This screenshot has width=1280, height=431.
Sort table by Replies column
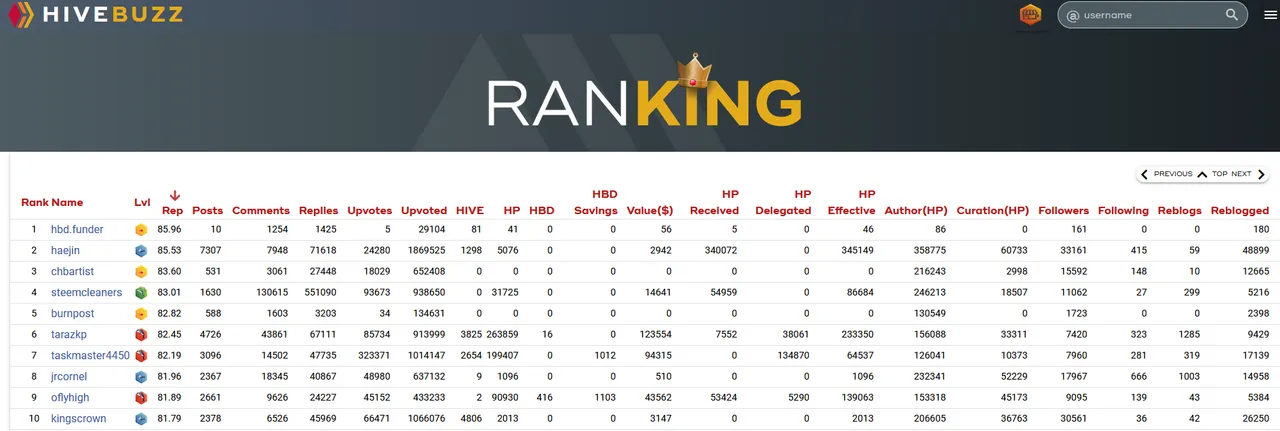click(x=318, y=211)
